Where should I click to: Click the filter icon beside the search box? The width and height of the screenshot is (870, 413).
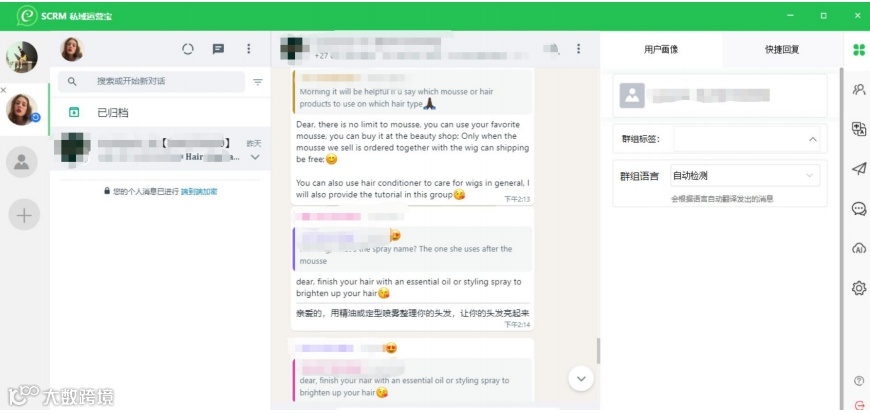(258, 82)
